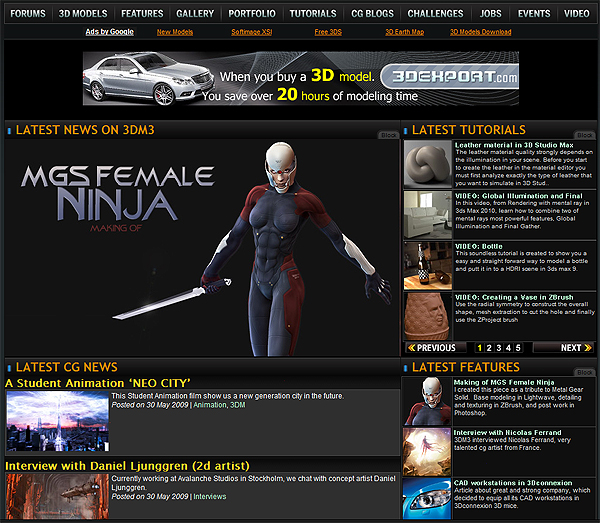This screenshot has width=600, height=523.
Task: Follow the Softimage XSI link
Action: point(251,32)
